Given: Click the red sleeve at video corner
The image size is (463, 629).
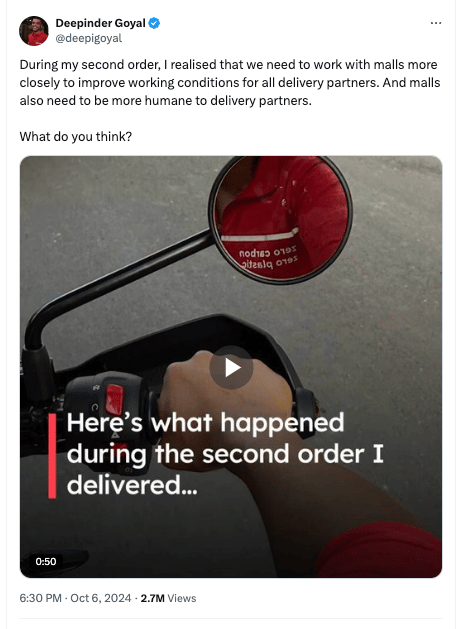Looking at the screenshot, I should pyautogui.click(x=380, y=550).
